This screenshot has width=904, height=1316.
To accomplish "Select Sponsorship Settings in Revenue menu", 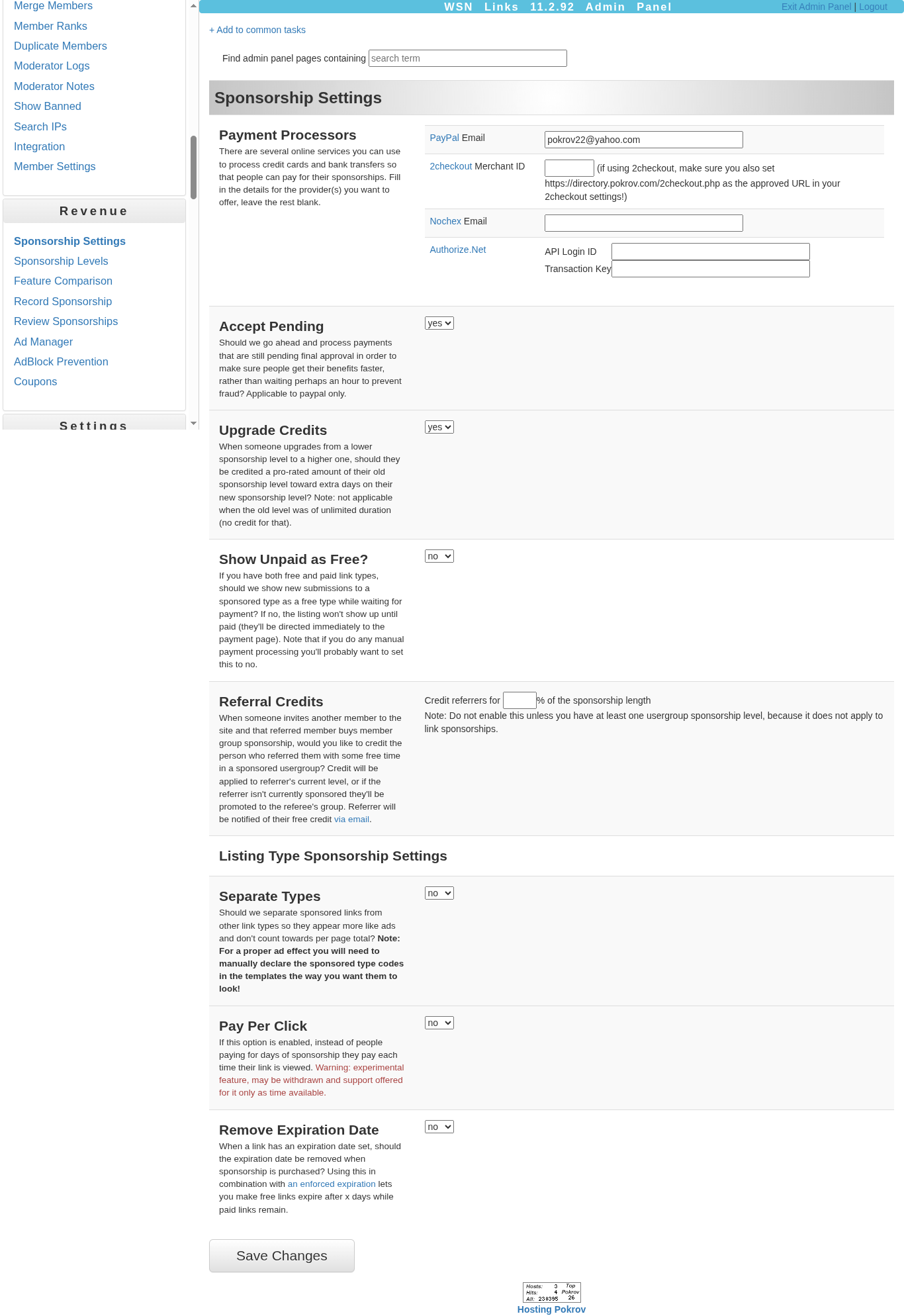I will (x=69, y=241).
